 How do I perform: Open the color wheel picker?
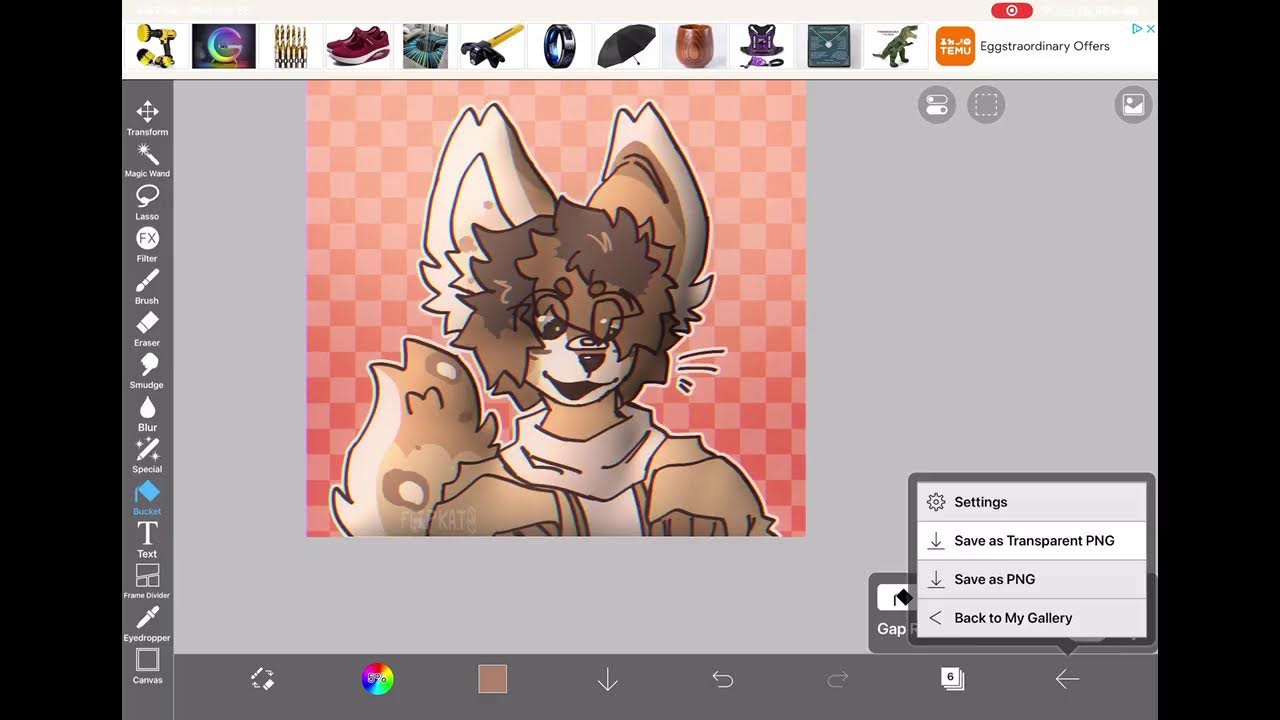point(377,679)
